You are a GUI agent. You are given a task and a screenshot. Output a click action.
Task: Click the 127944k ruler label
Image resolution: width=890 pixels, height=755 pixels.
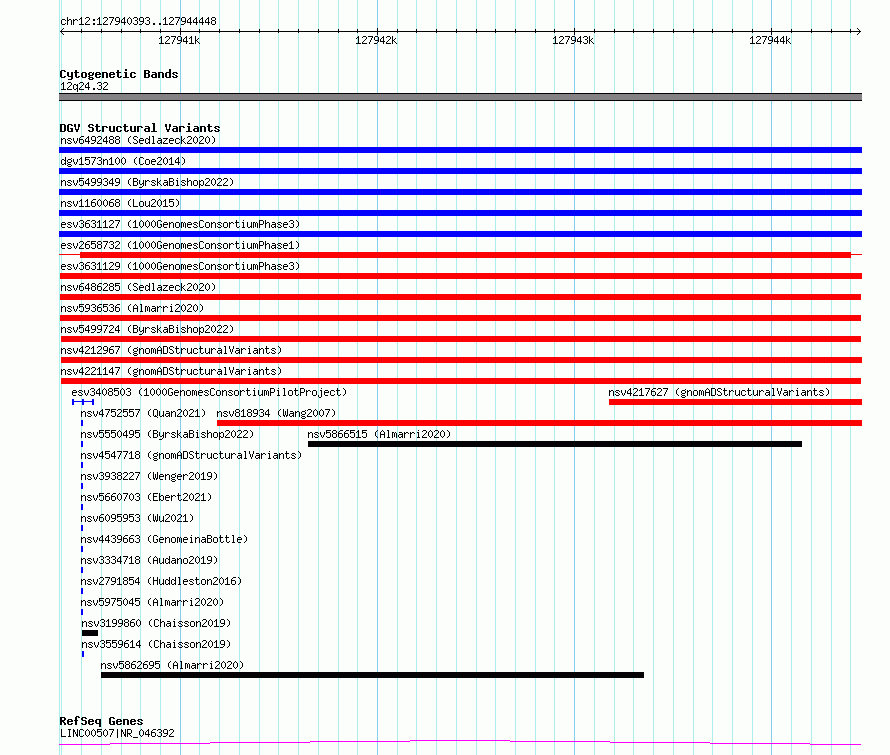[770, 40]
